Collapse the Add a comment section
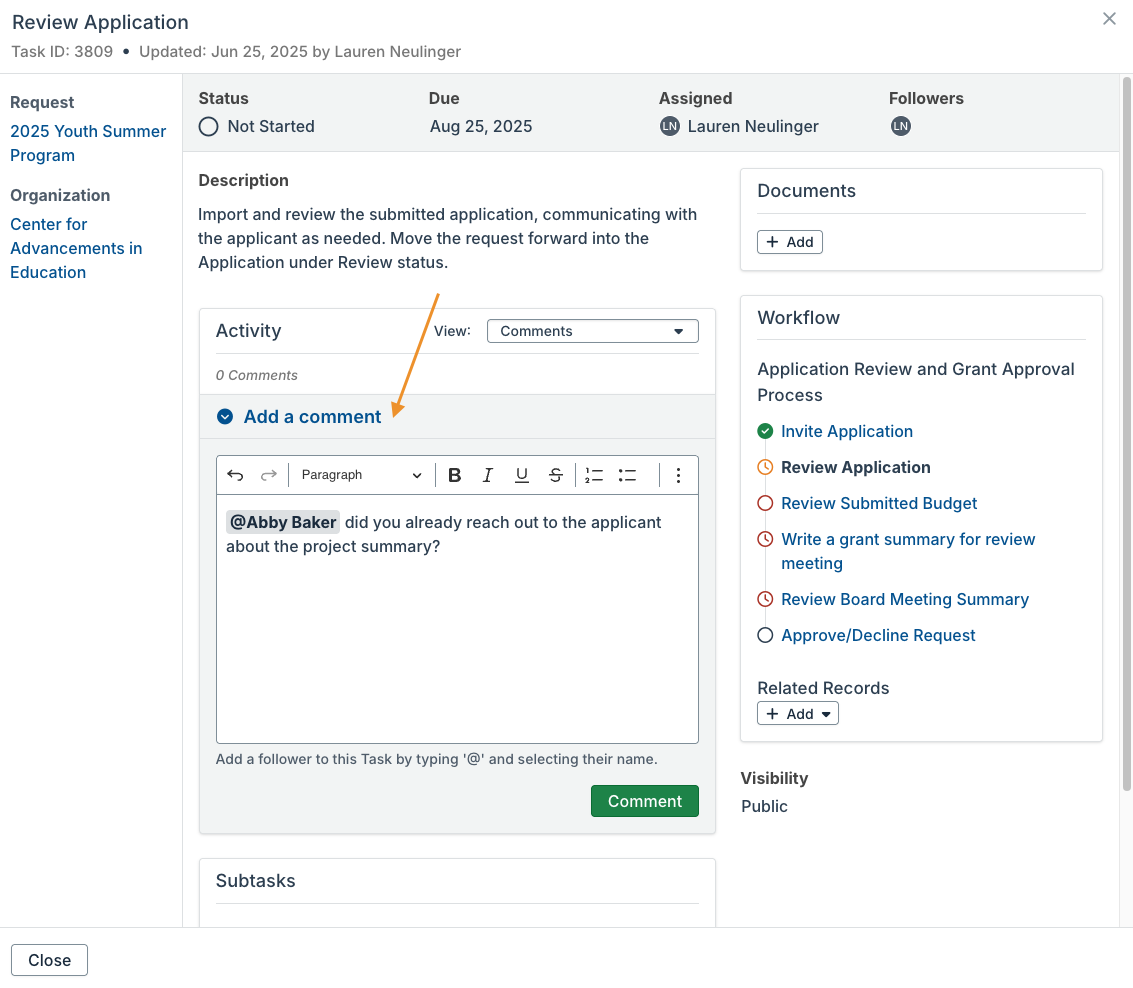Viewport: 1133px width, 988px height. click(x=224, y=417)
